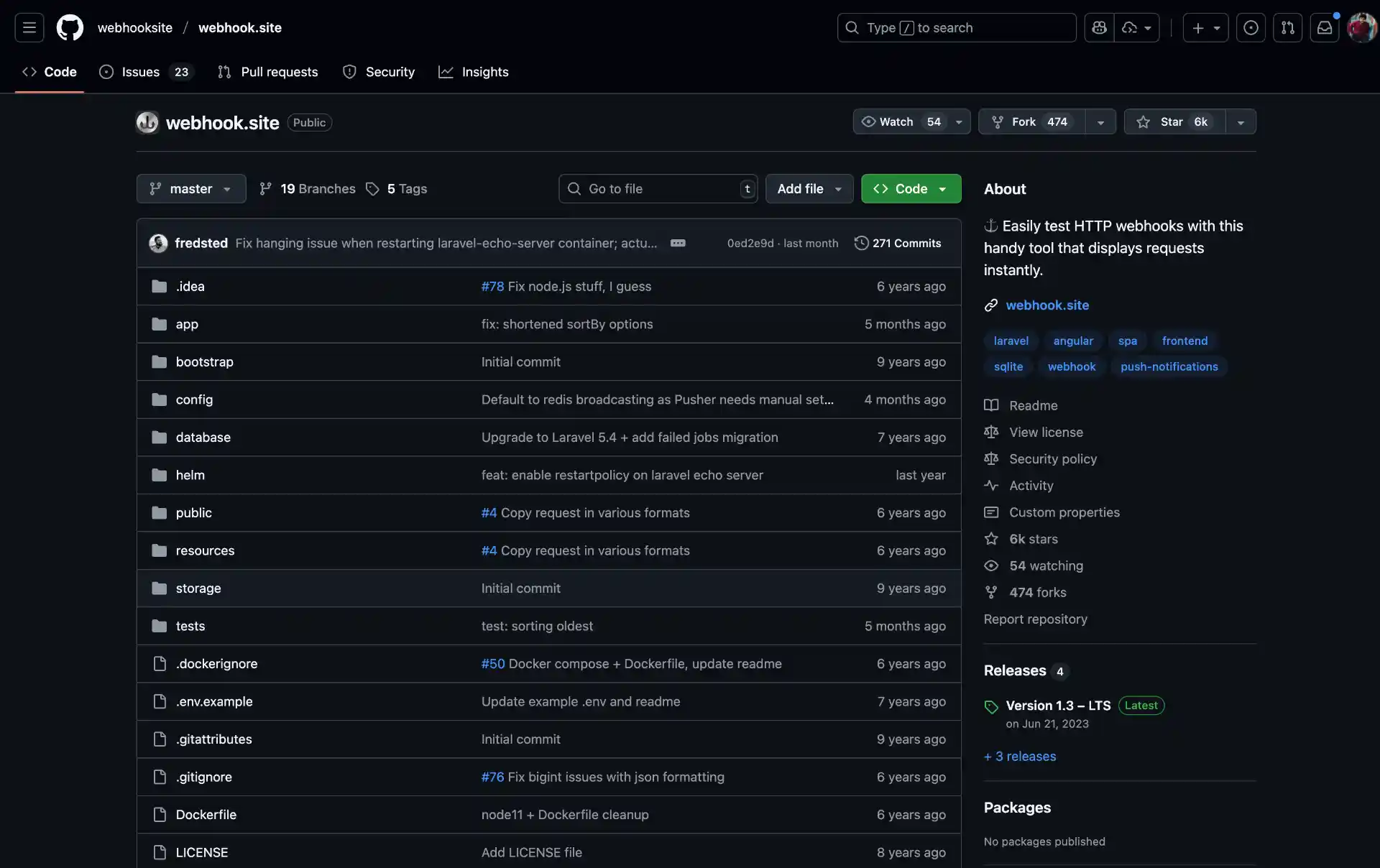Open the 271 Commits history

click(898, 243)
